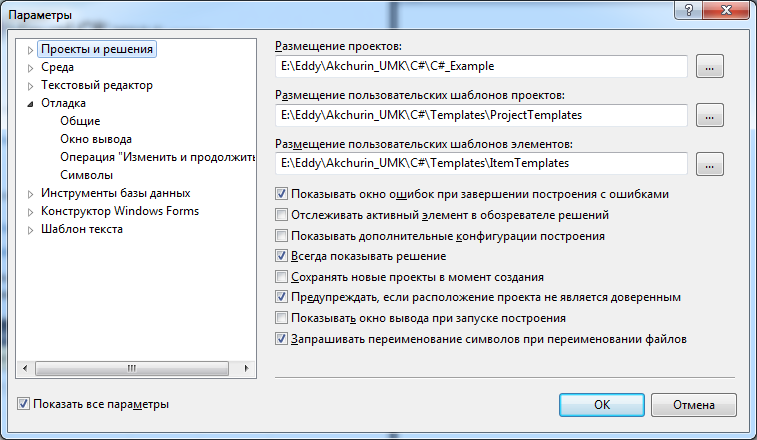Click the 'Размещение проектов' path field
This screenshot has width=757, height=440.
tap(481, 66)
